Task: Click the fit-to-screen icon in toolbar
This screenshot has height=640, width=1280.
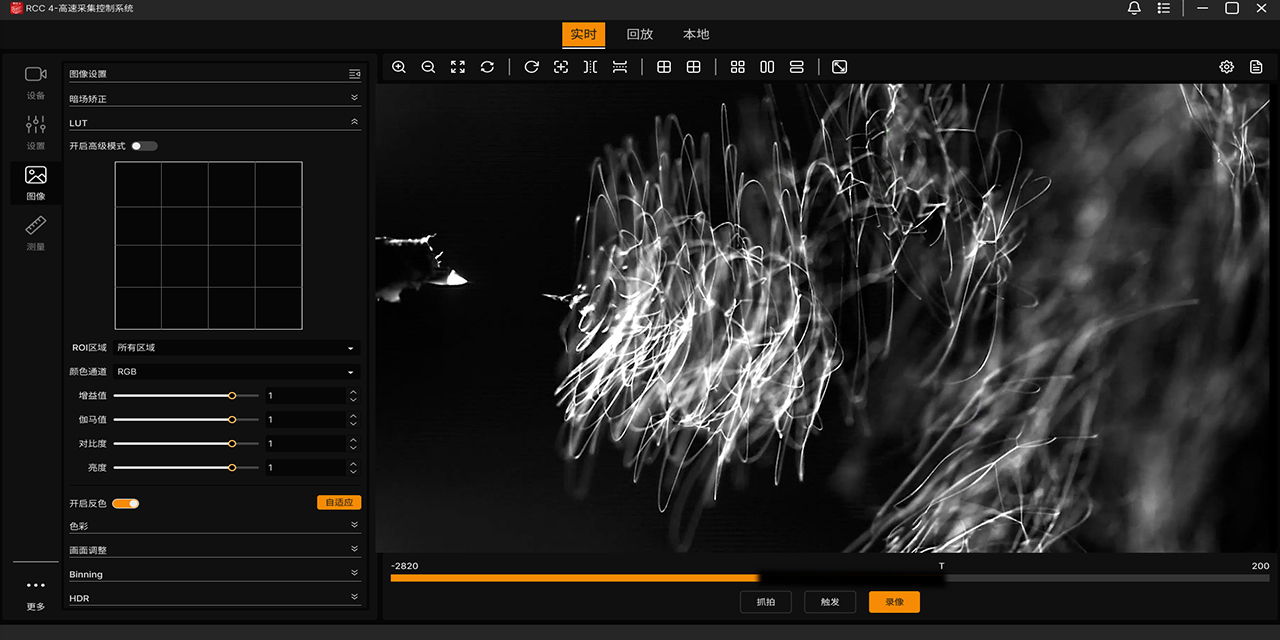Action: pyautogui.click(x=458, y=67)
